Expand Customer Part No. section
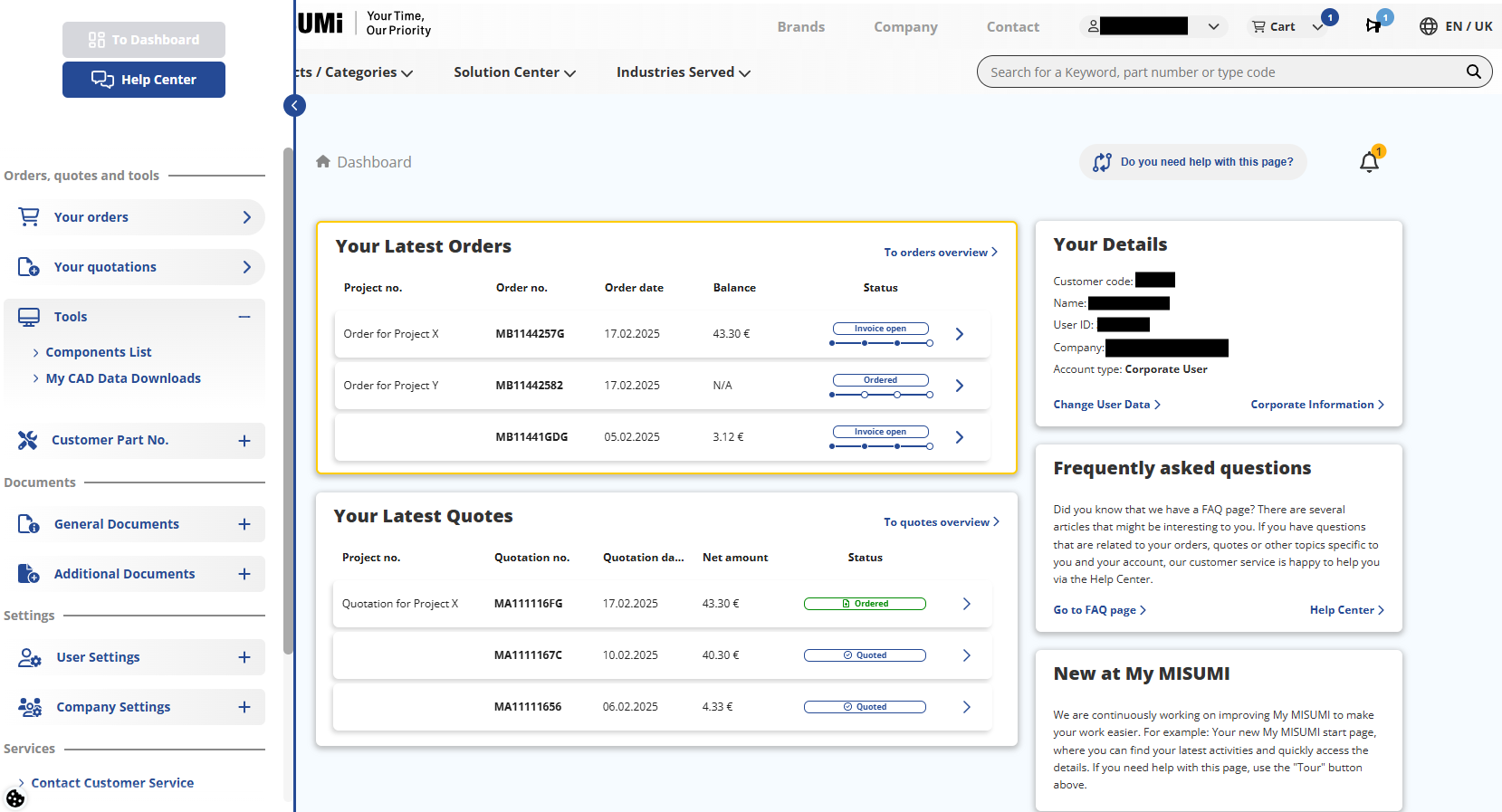The image size is (1502, 812). click(244, 441)
